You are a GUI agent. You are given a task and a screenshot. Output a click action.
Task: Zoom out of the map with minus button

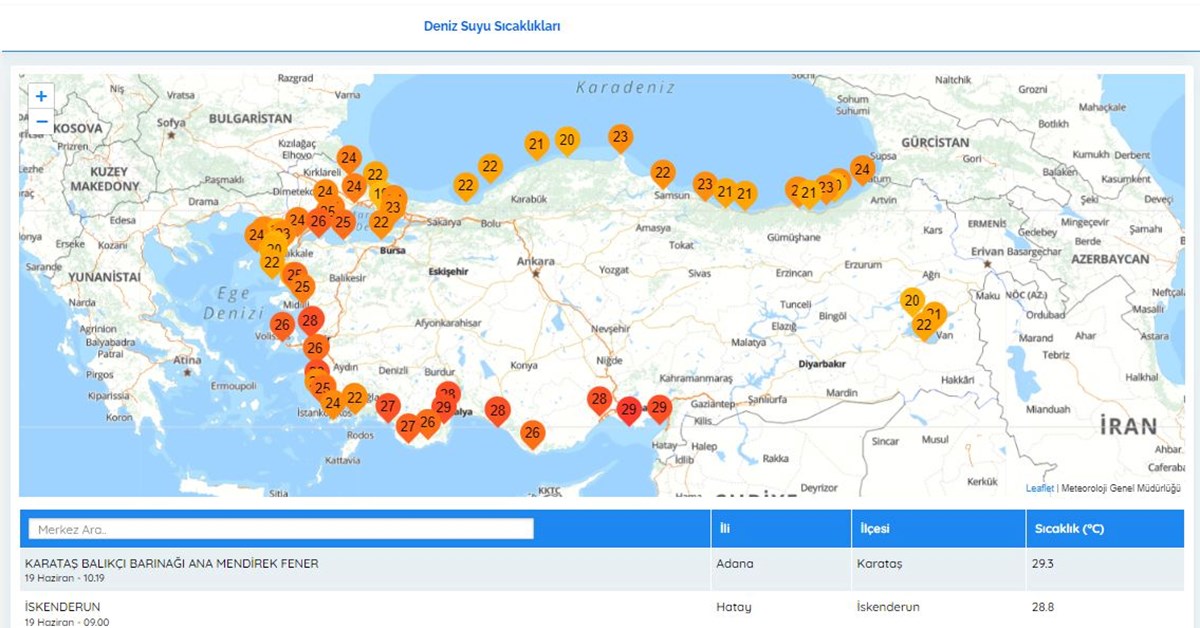click(41, 122)
